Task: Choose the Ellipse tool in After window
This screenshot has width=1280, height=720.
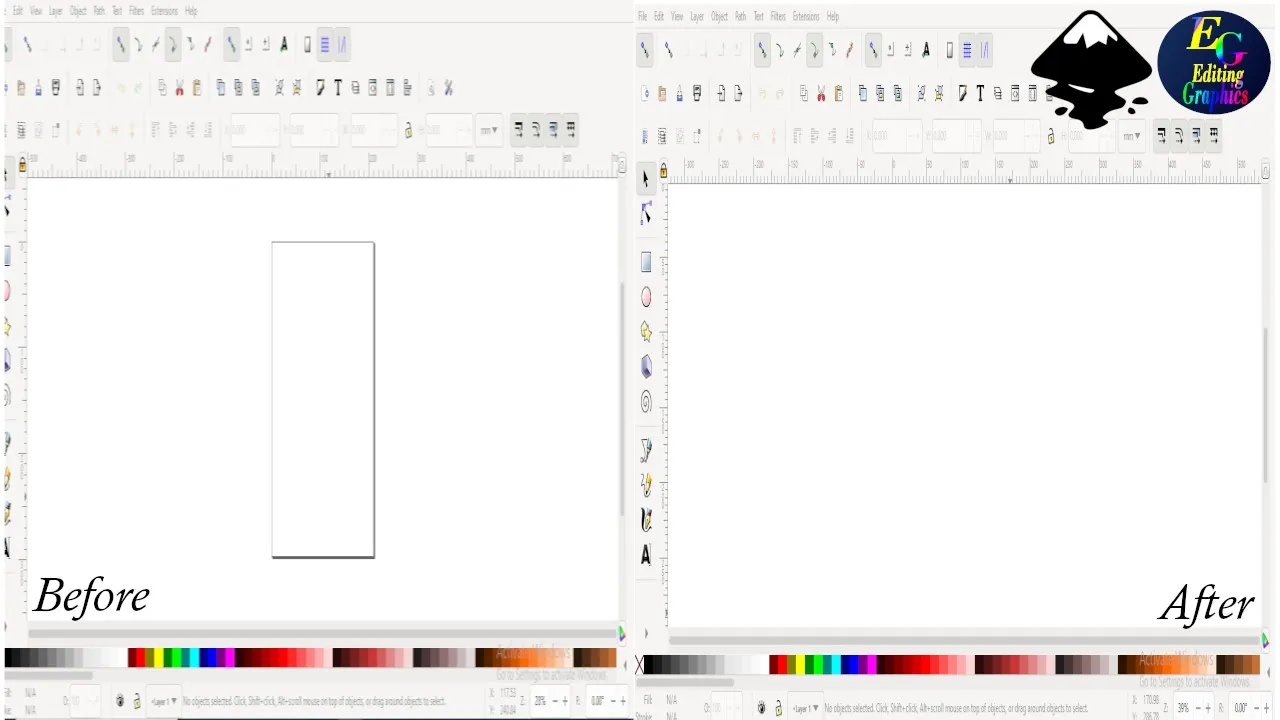Action: click(x=646, y=297)
